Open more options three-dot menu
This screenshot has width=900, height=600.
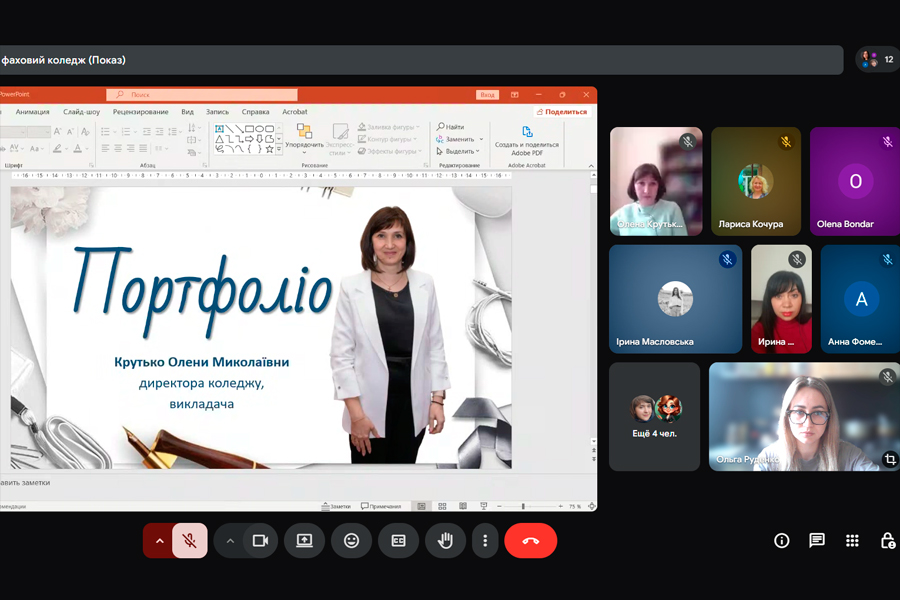[485, 541]
